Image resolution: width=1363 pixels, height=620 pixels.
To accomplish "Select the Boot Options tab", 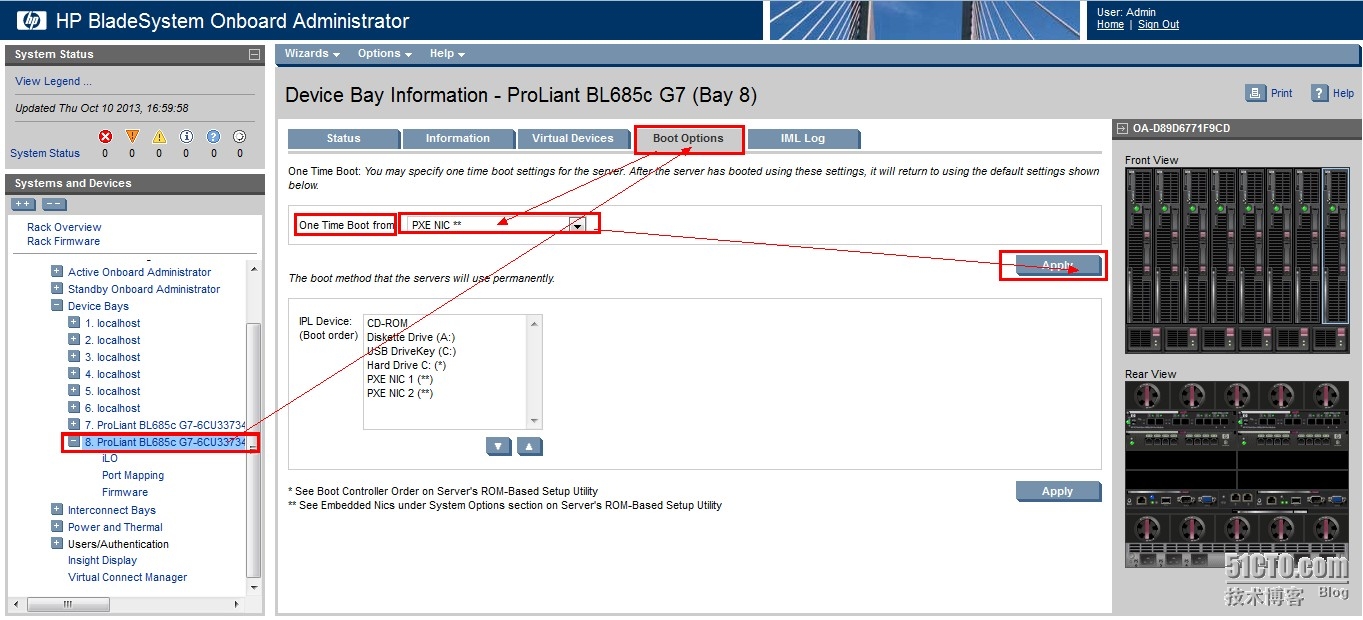I will 688,139.
